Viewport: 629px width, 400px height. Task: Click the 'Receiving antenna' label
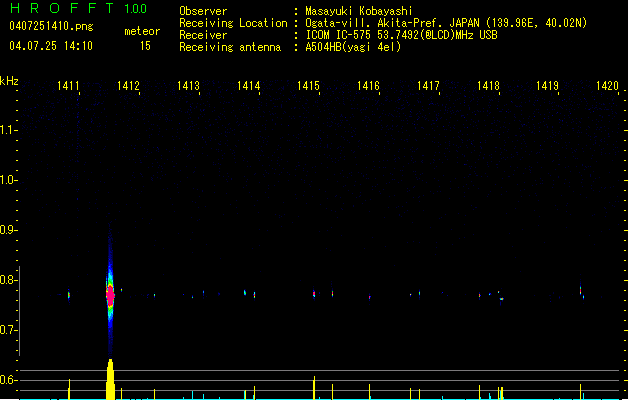pyautogui.click(x=230, y=47)
